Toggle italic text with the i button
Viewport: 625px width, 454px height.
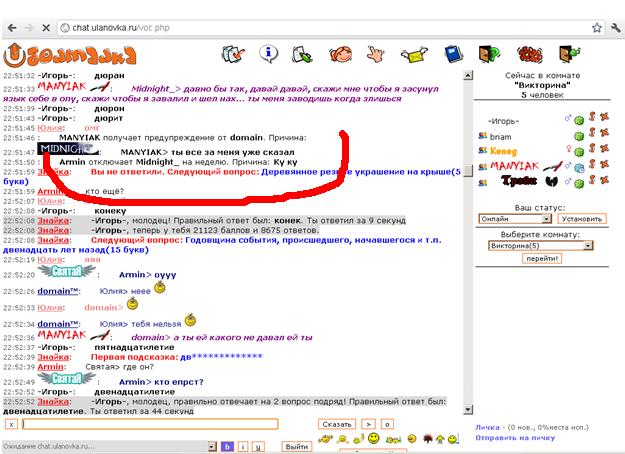pyautogui.click(x=244, y=446)
